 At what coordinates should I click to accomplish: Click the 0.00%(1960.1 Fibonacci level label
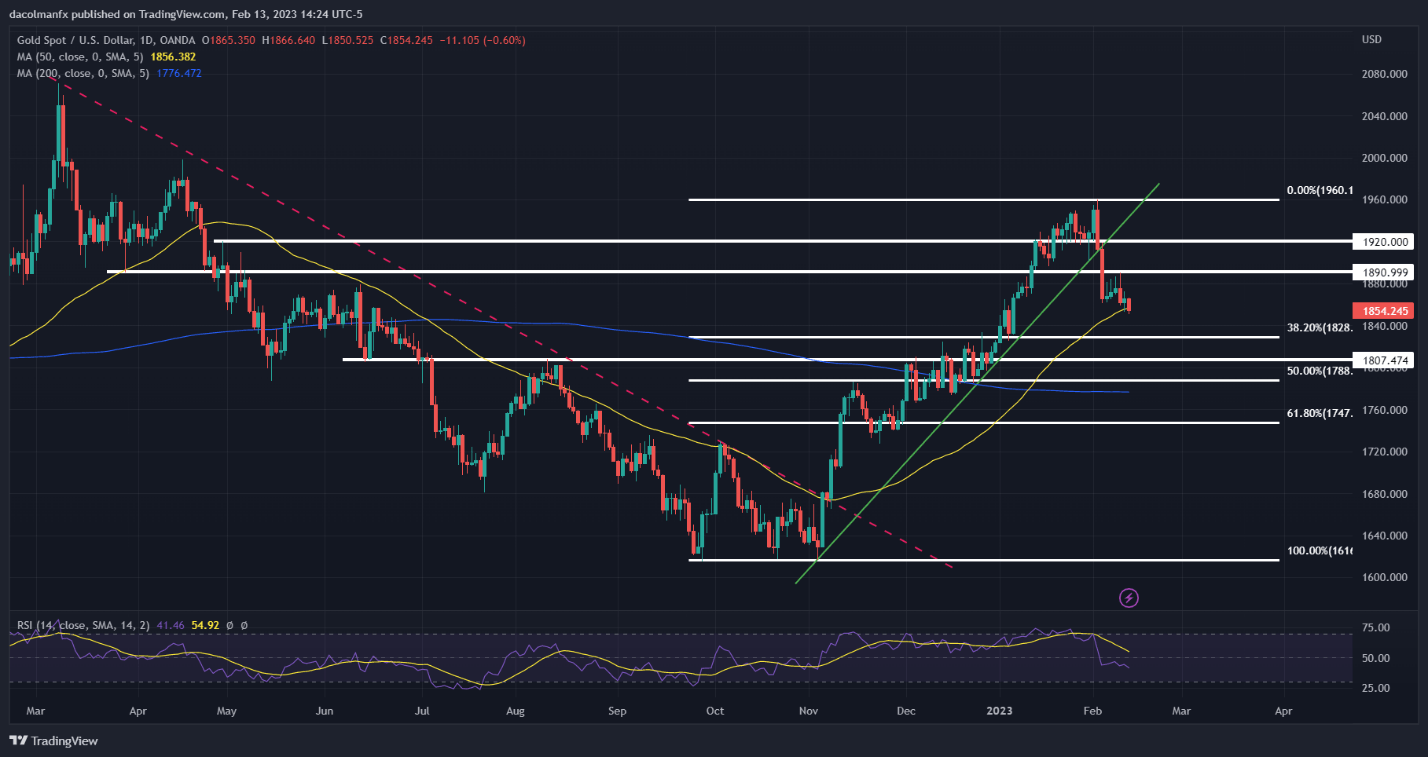click(1318, 190)
